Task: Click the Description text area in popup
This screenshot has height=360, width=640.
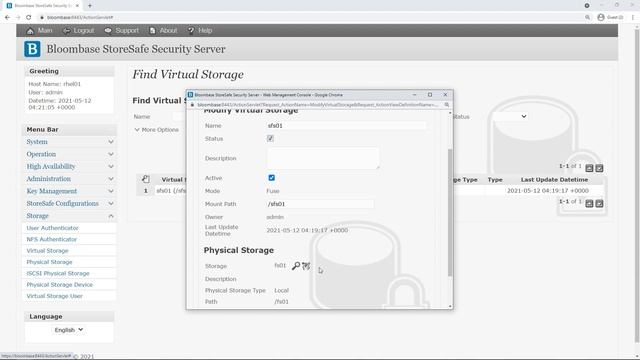Action: click(323, 158)
